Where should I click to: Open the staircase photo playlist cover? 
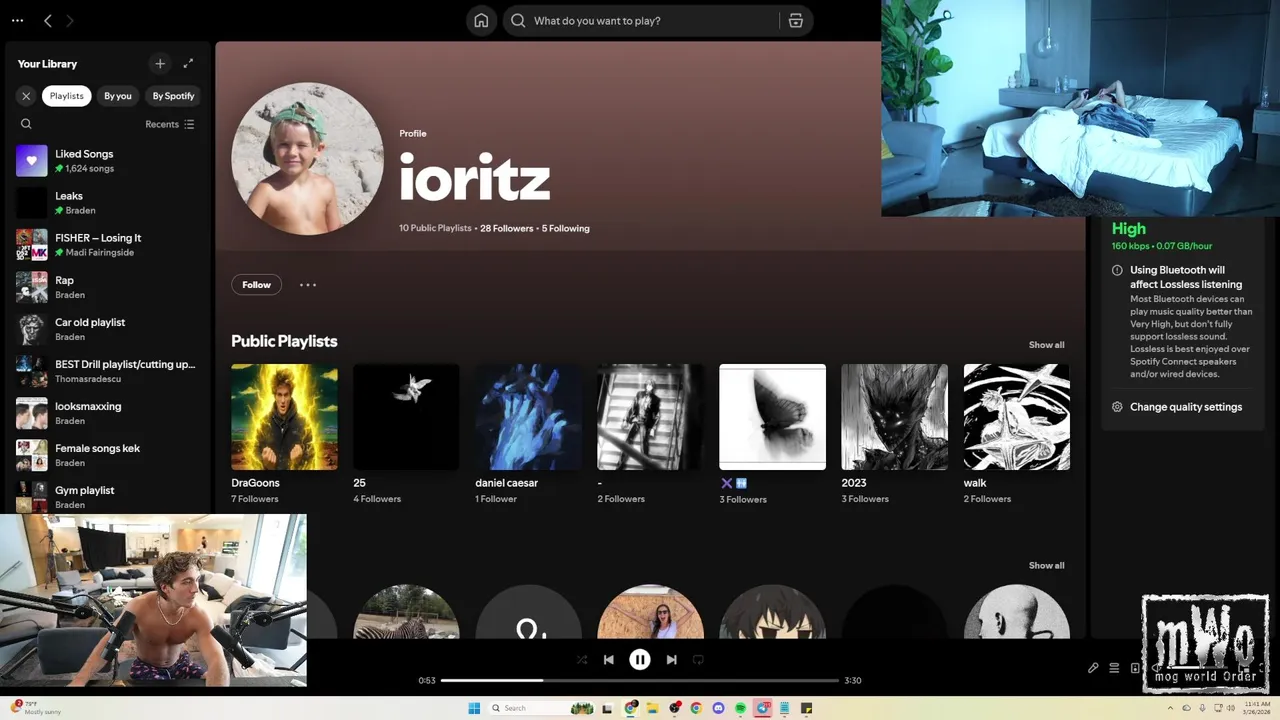(x=650, y=417)
